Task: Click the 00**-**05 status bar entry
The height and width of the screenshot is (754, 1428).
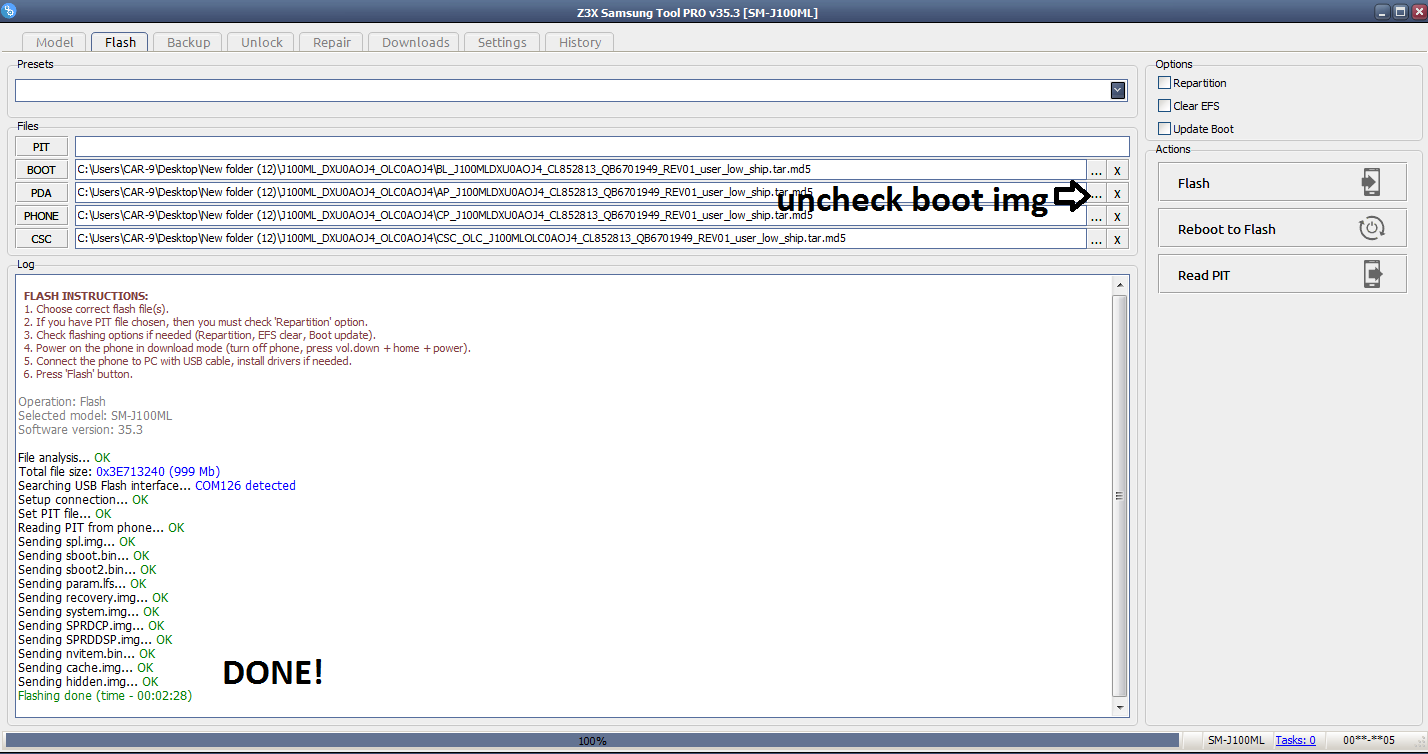Action: [1368, 740]
